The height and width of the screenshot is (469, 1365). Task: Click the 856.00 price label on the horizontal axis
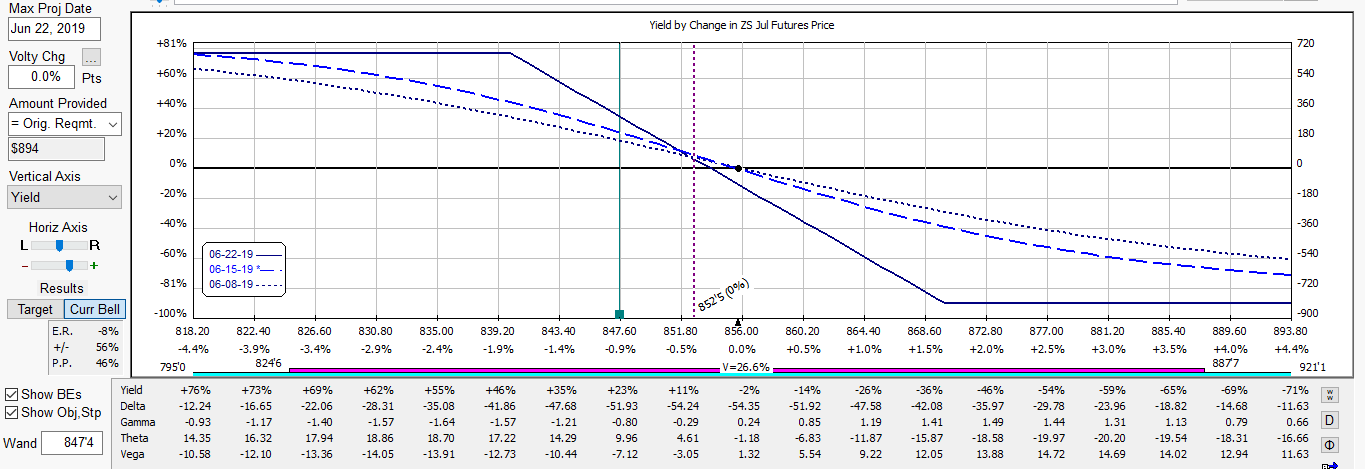coord(741,331)
